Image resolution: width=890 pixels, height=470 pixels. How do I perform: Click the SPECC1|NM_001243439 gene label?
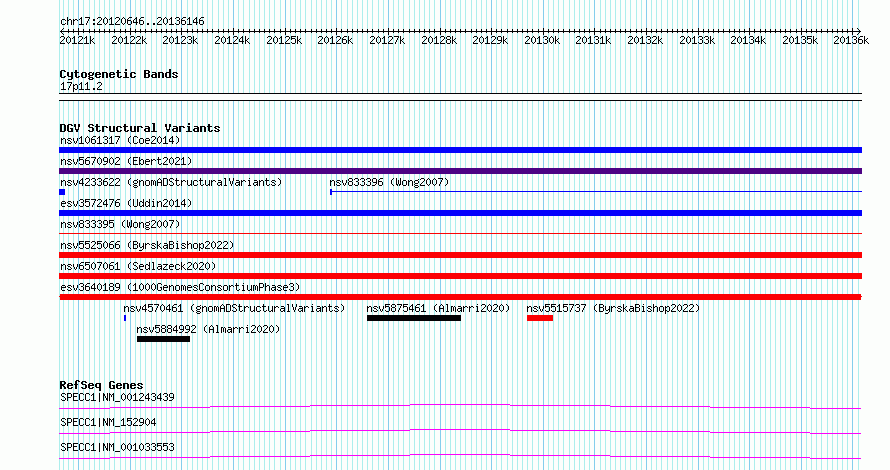pos(117,397)
